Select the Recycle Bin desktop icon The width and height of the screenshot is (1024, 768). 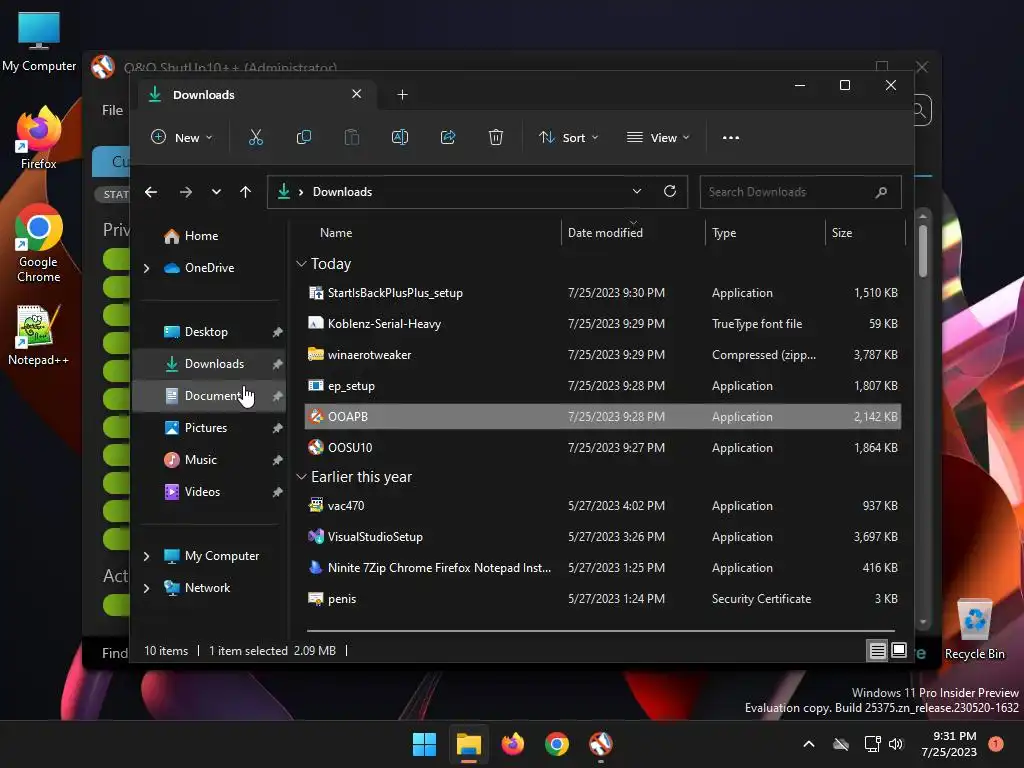[974, 630]
